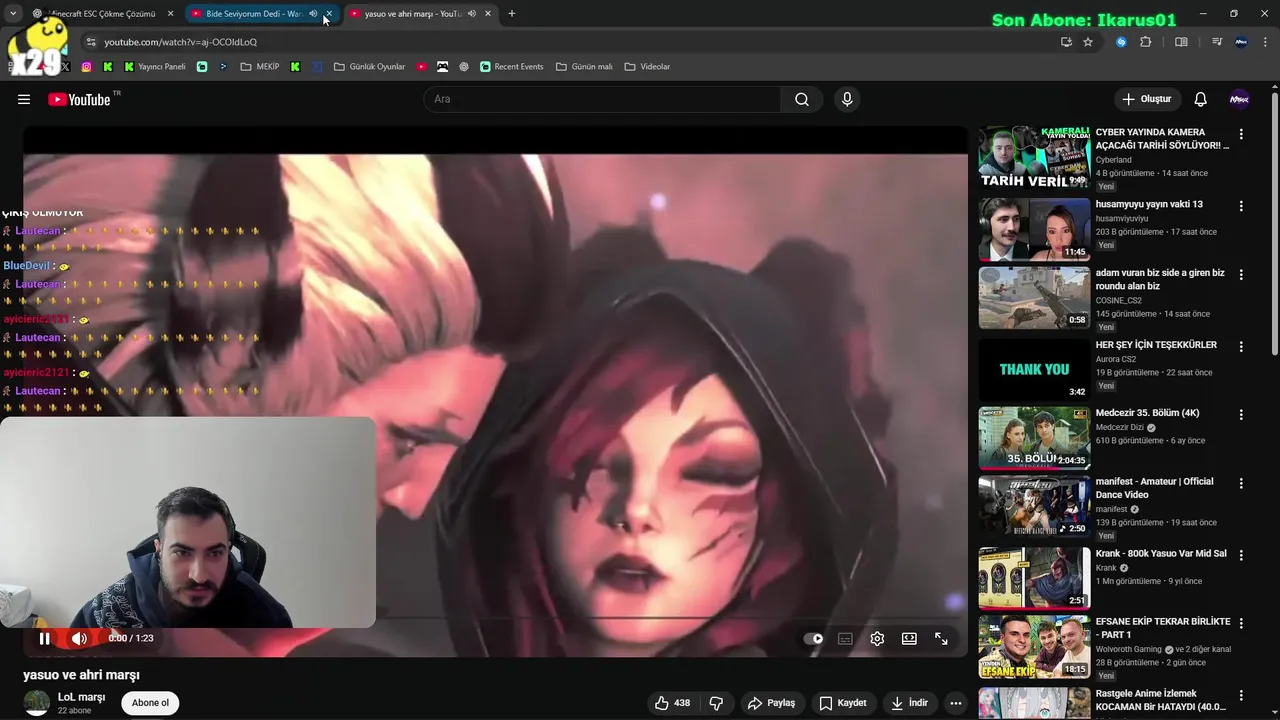This screenshot has height=720, width=1280.
Task: Download the video with İndir button
Action: pos(910,703)
